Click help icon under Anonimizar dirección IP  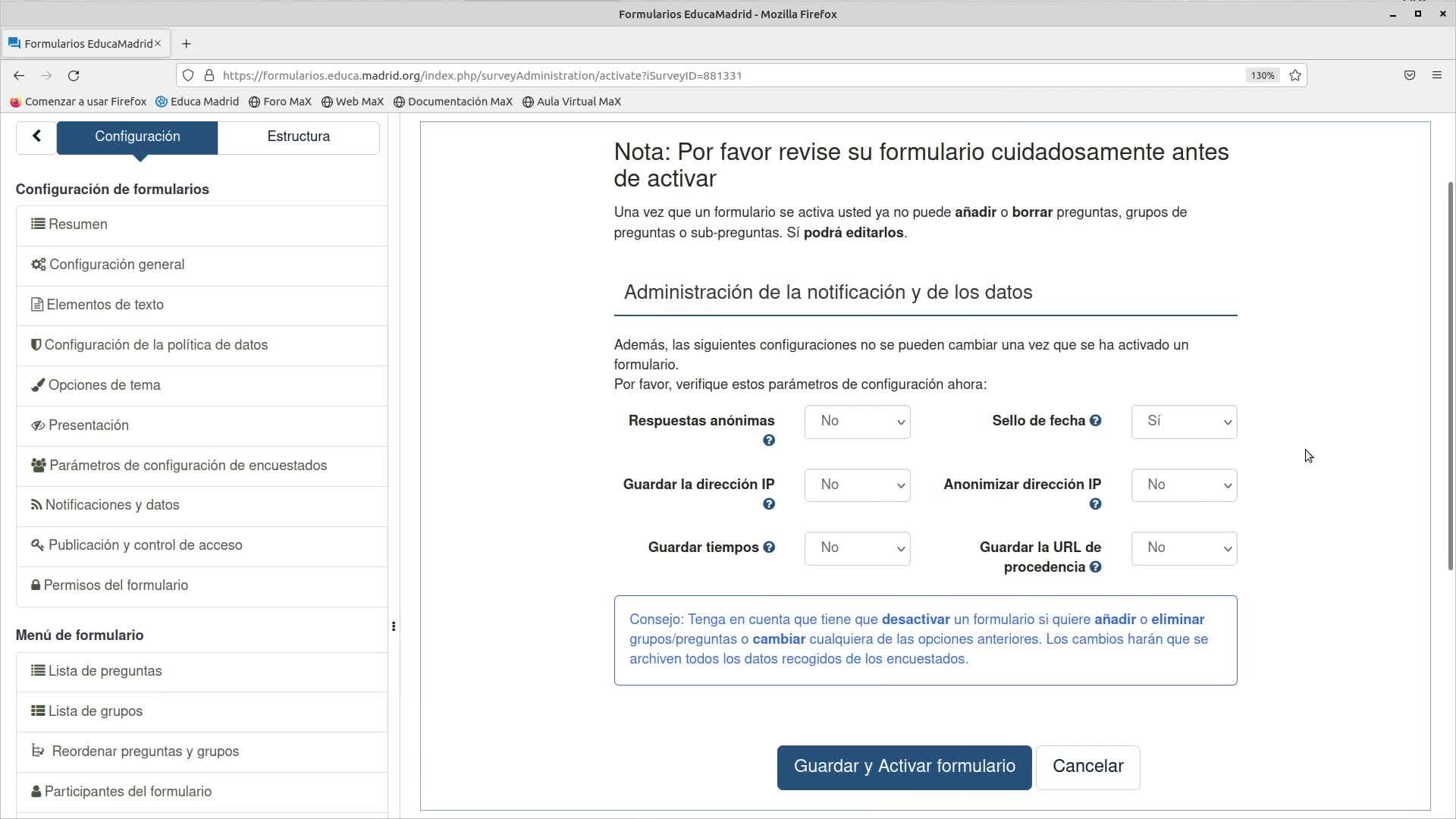pos(1095,504)
